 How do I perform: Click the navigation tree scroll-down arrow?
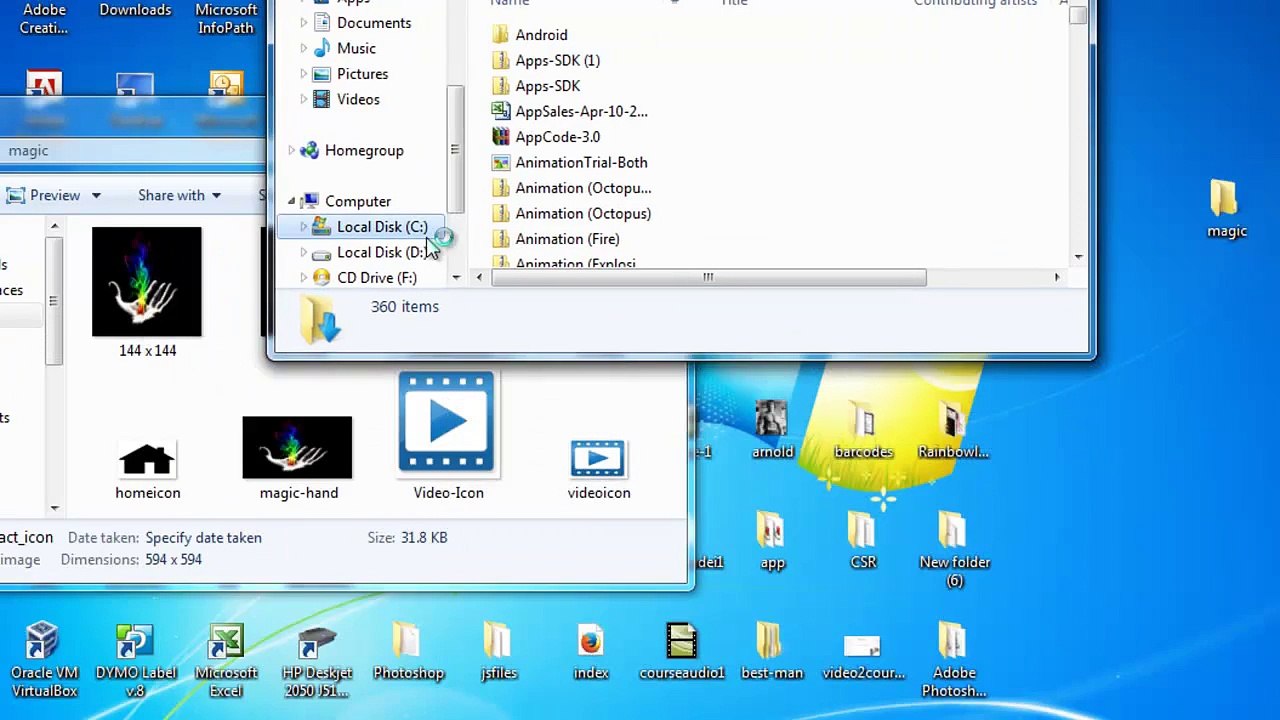[x=456, y=277]
